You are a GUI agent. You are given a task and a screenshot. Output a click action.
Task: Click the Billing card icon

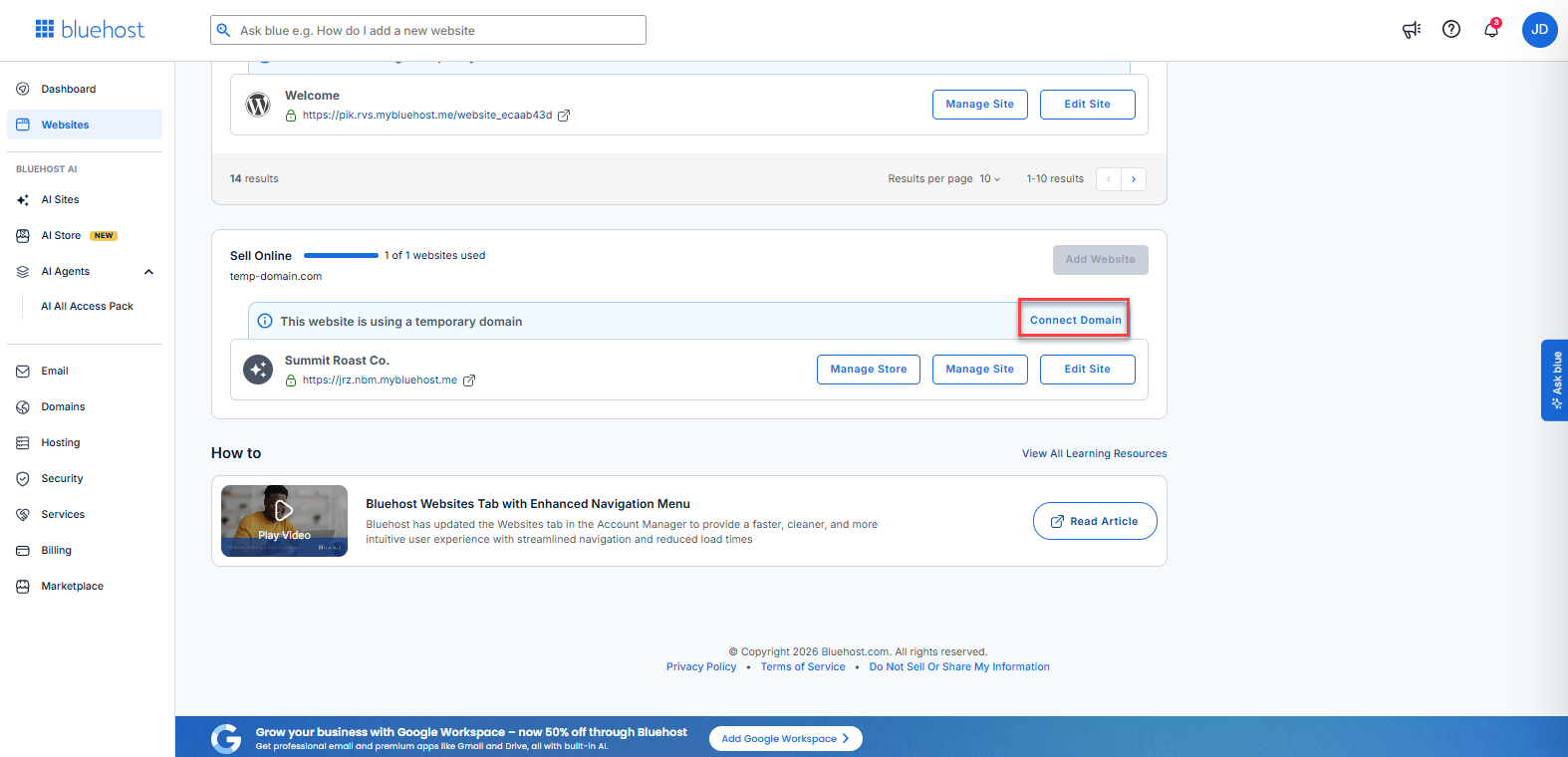(23, 551)
